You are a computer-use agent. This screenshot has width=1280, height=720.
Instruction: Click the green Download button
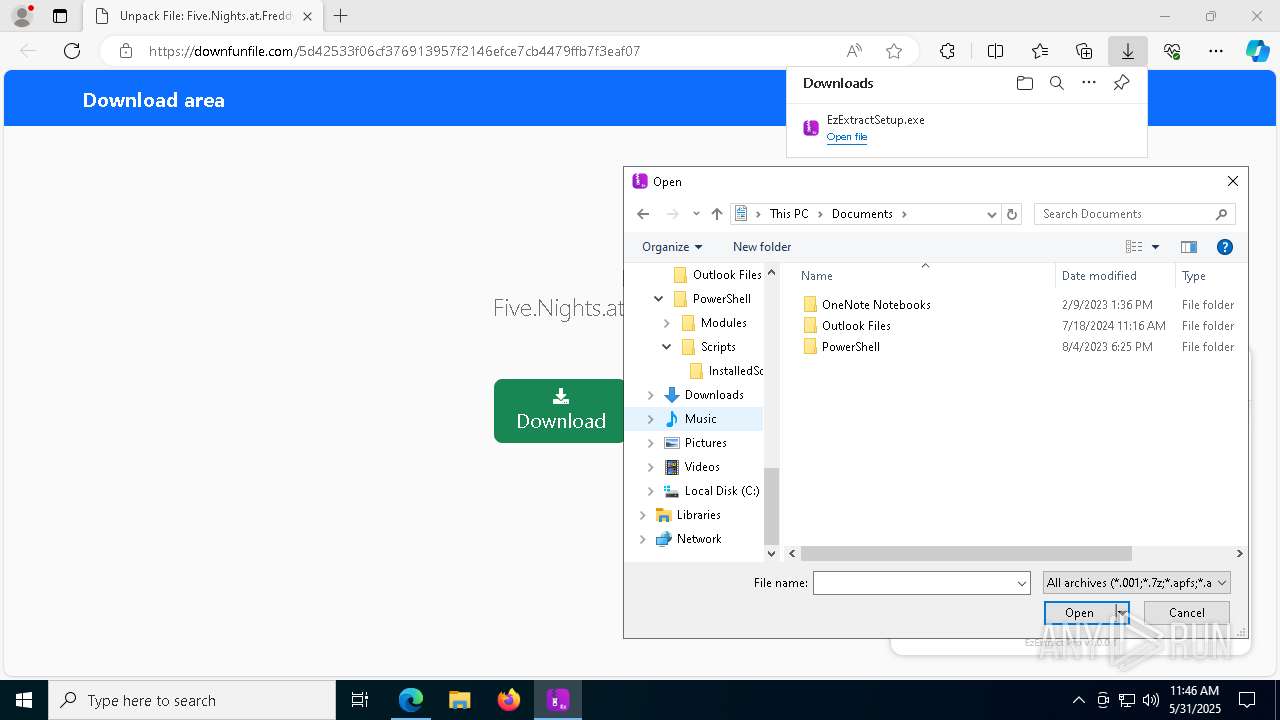coord(560,411)
